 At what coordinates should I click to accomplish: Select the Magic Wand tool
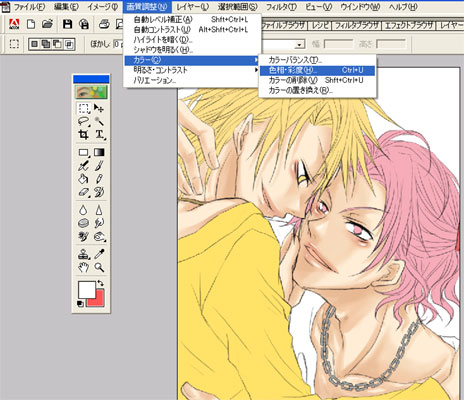99,121
